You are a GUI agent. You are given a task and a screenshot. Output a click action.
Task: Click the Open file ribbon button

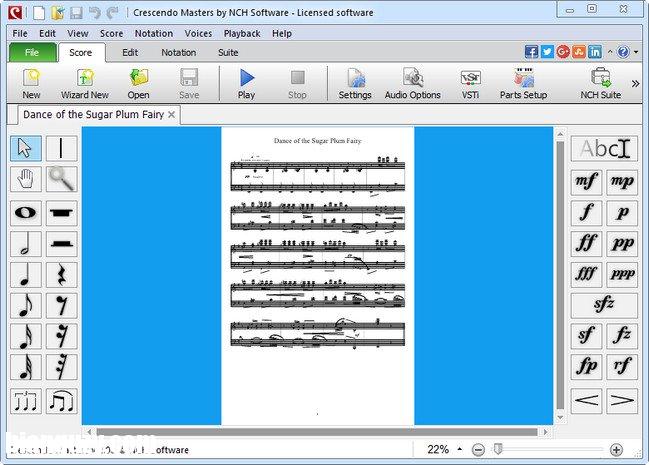point(138,84)
